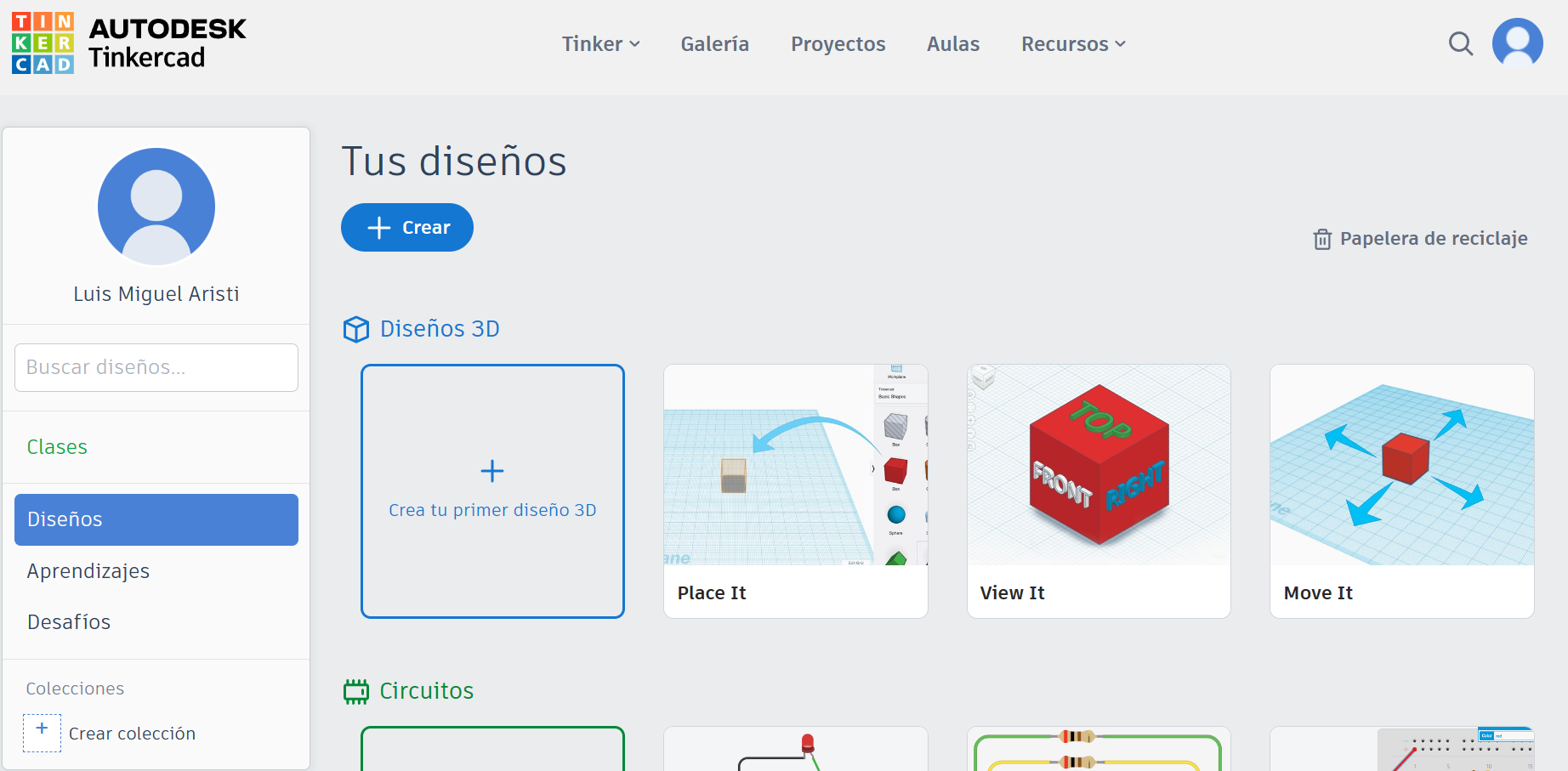Click the Luis Miguel Aristi username
This screenshot has width=1568, height=771.
point(156,294)
